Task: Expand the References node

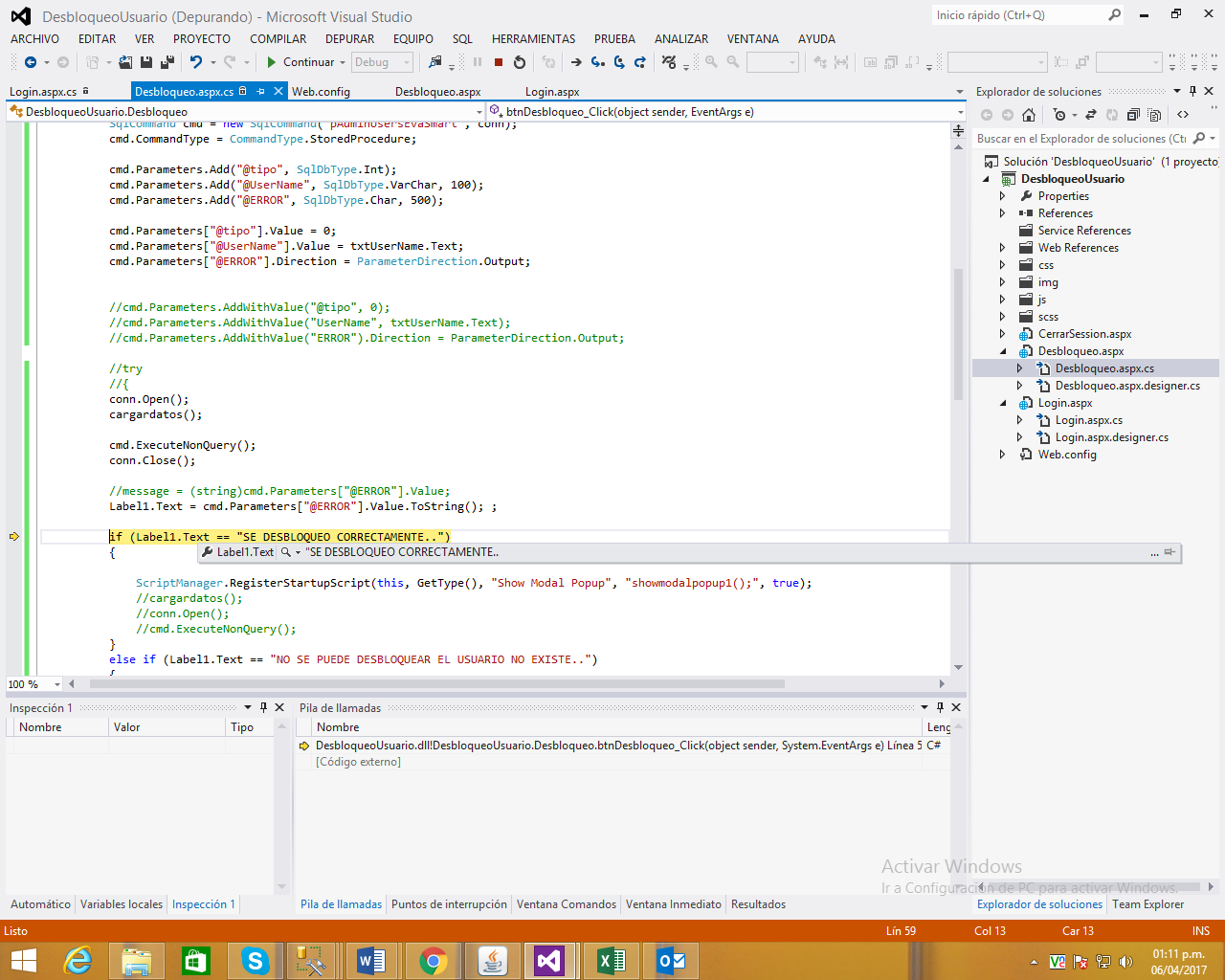Action: click(x=1003, y=213)
